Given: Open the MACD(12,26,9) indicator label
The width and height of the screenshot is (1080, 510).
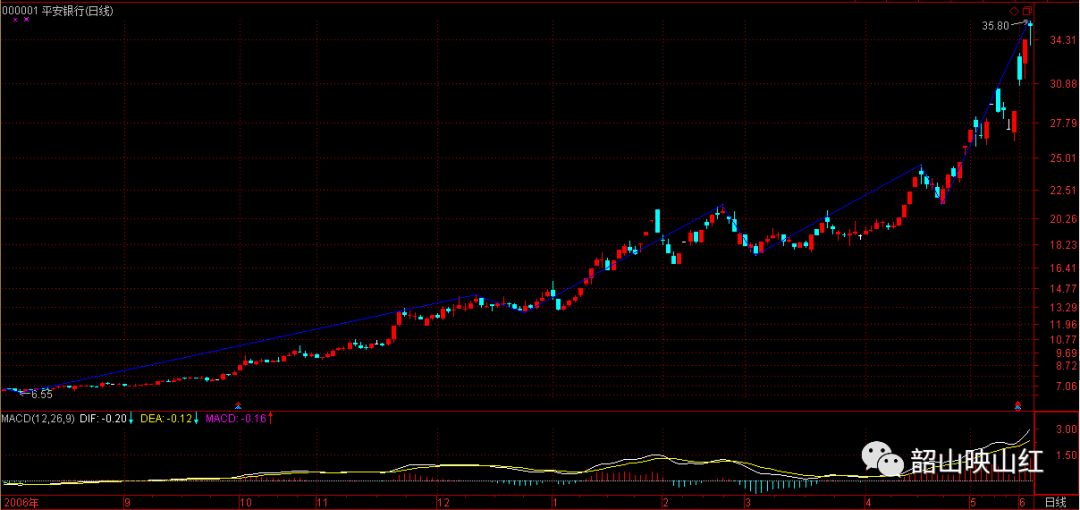Looking at the screenshot, I should pos(39,418).
